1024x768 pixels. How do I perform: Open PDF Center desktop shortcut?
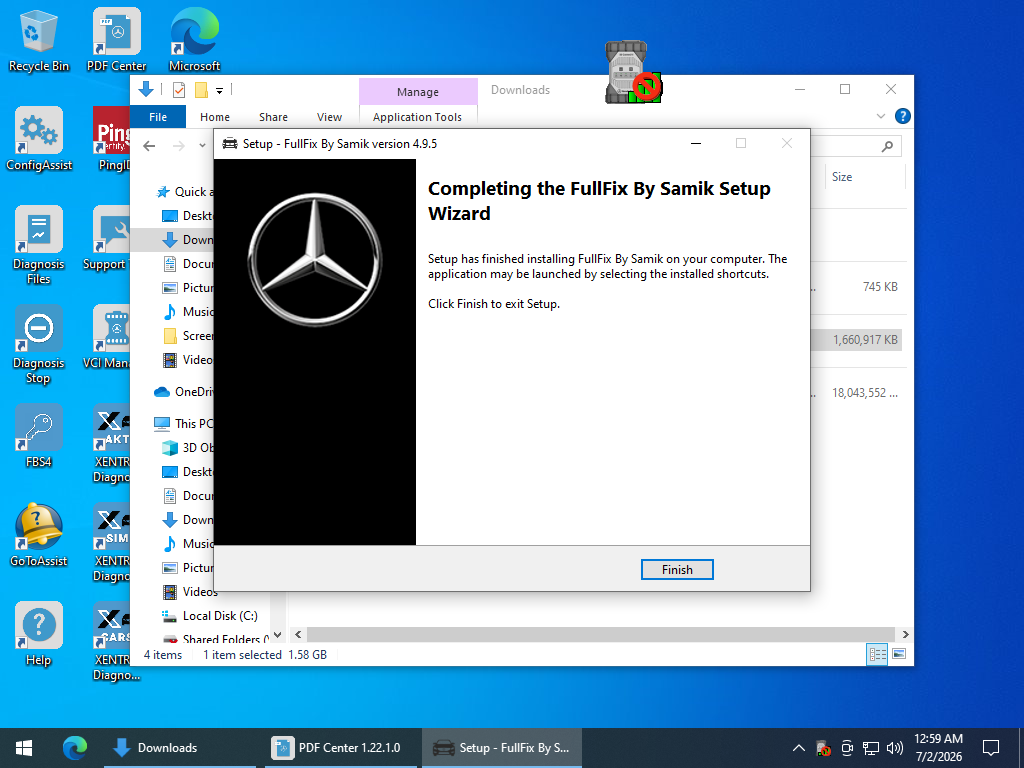click(x=116, y=41)
